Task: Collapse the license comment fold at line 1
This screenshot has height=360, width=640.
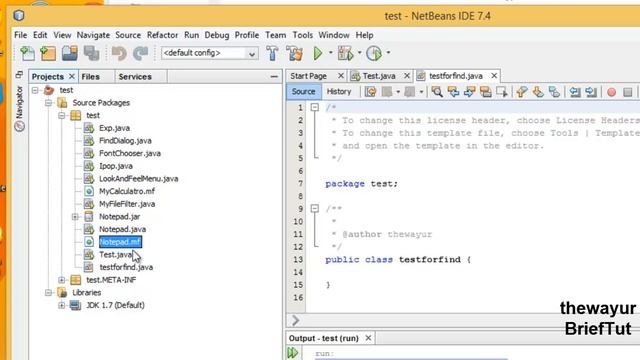Action: (x=315, y=107)
